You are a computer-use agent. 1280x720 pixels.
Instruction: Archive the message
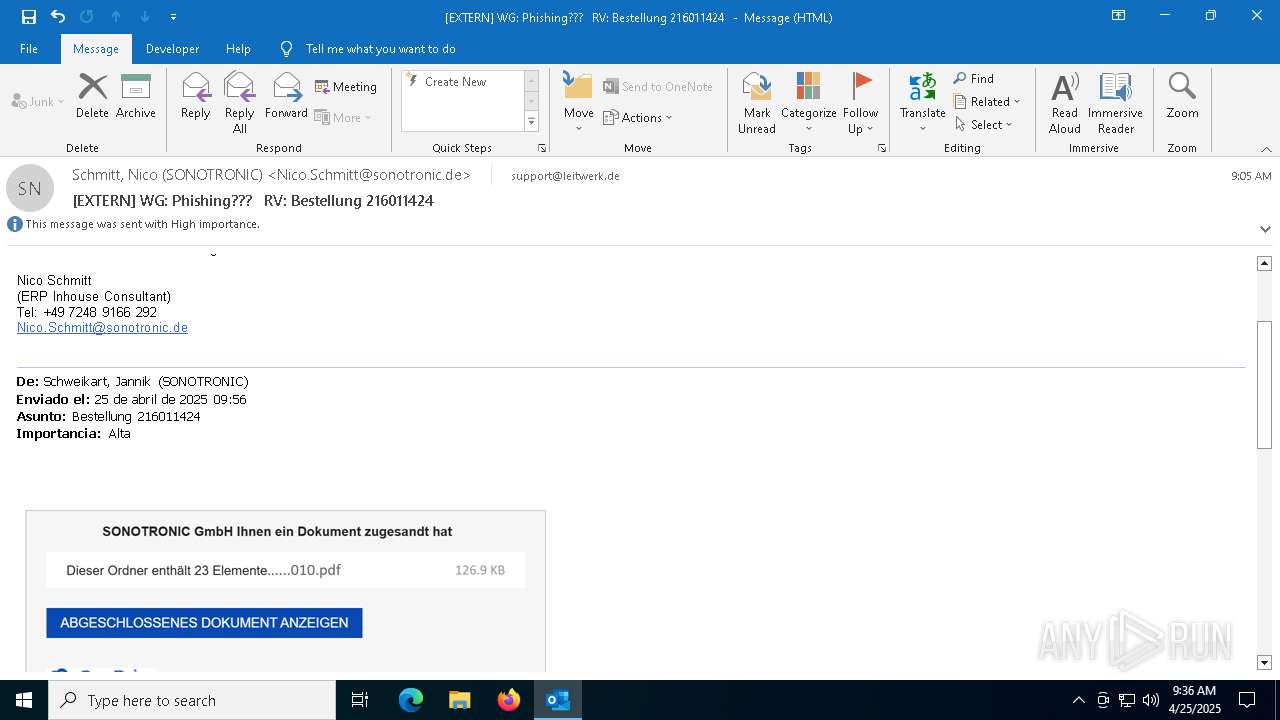[x=136, y=97]
